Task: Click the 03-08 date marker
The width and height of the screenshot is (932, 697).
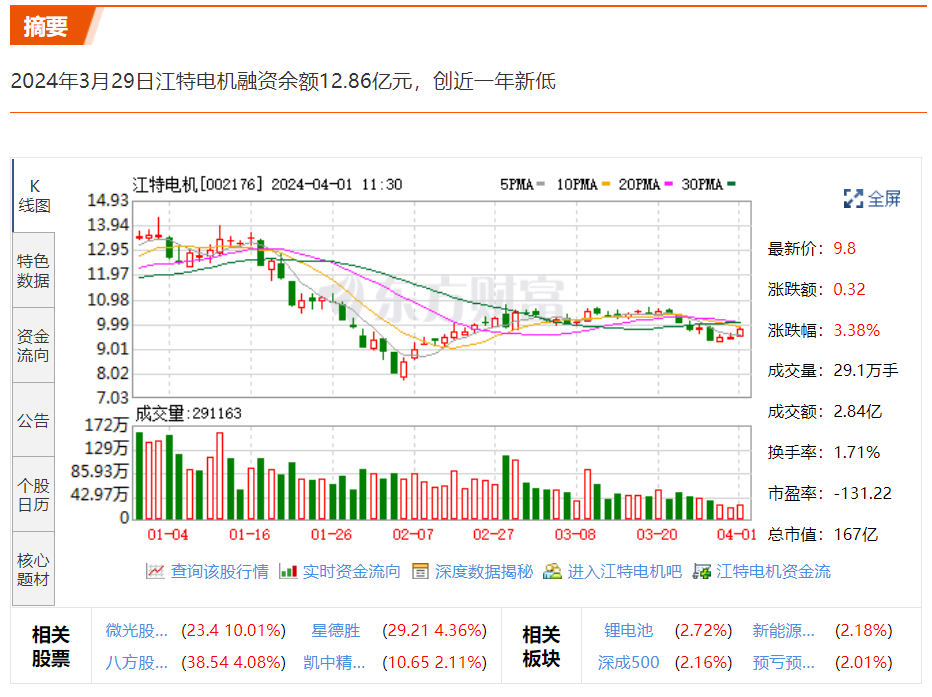Action: tap(575, 535)
